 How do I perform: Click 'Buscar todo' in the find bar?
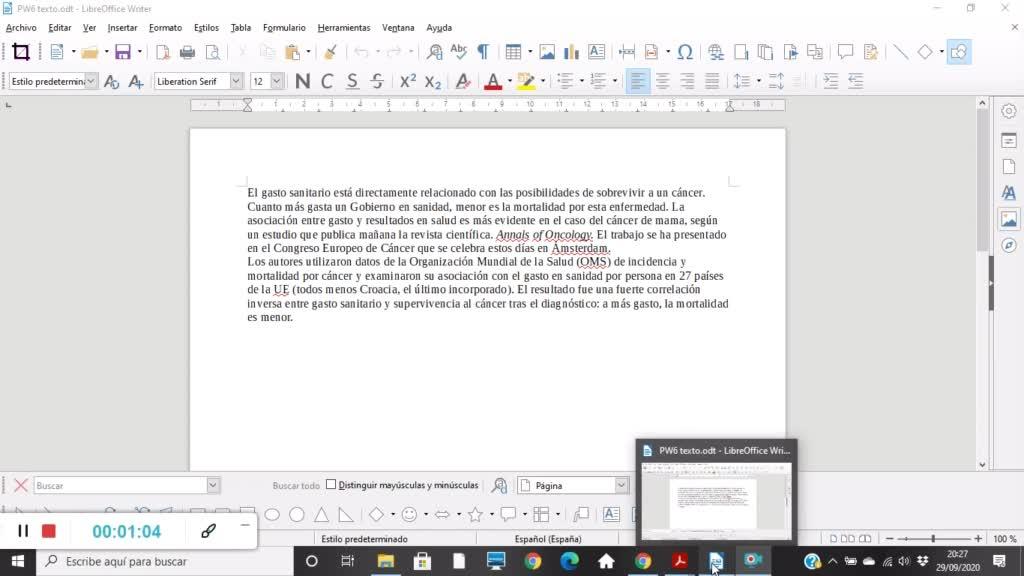(296, 485)
